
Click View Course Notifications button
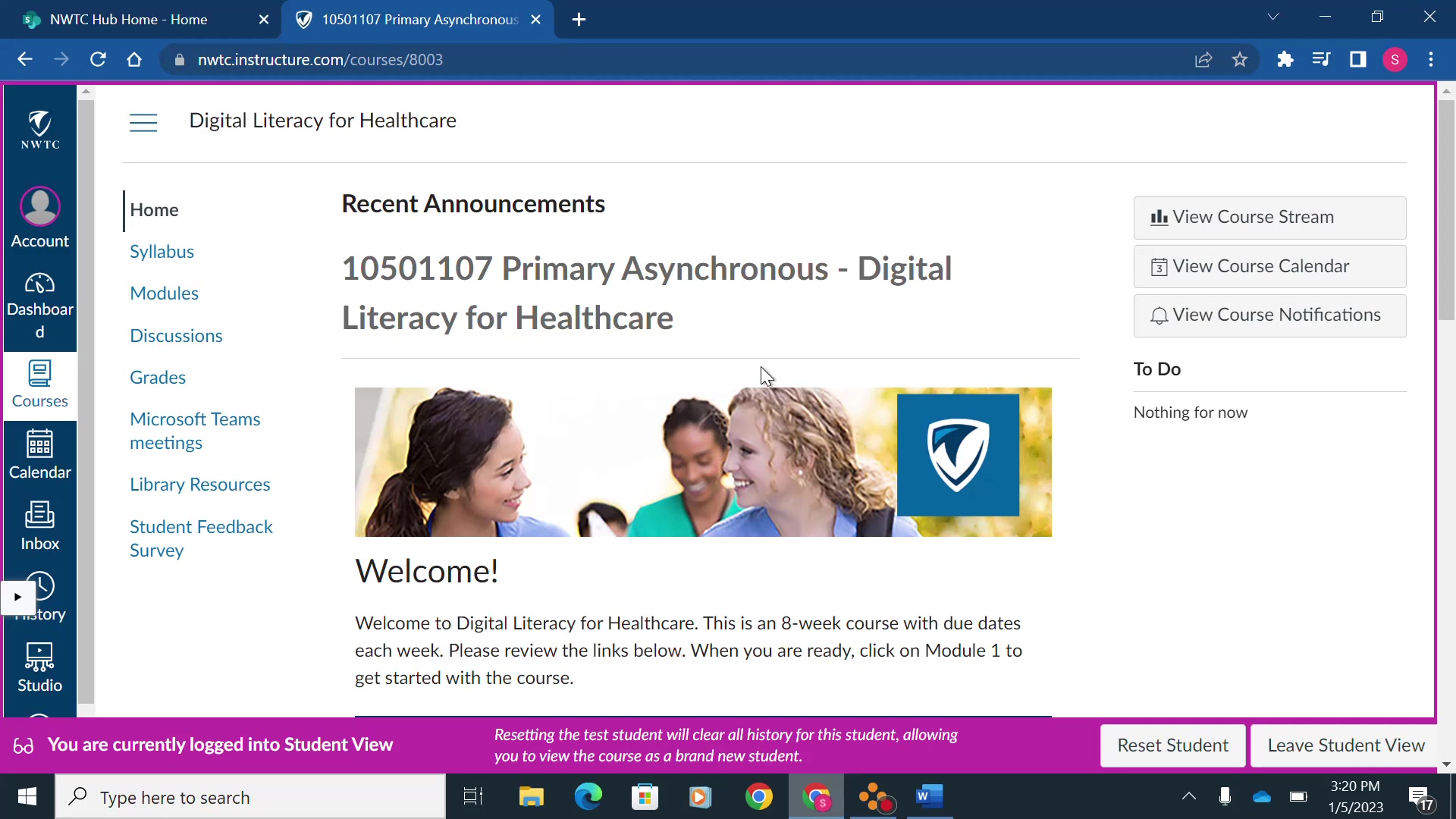point(1269,315)
